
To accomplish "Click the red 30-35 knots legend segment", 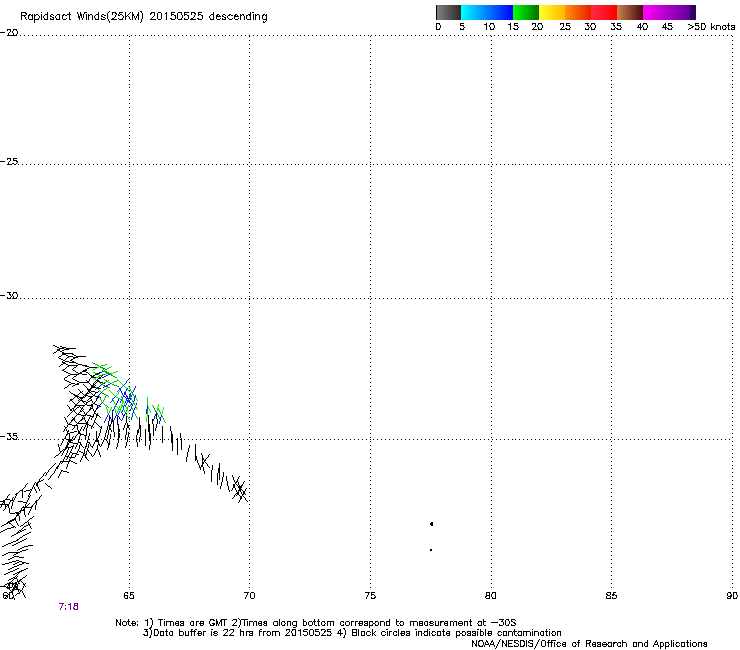I will pos(604,12).
